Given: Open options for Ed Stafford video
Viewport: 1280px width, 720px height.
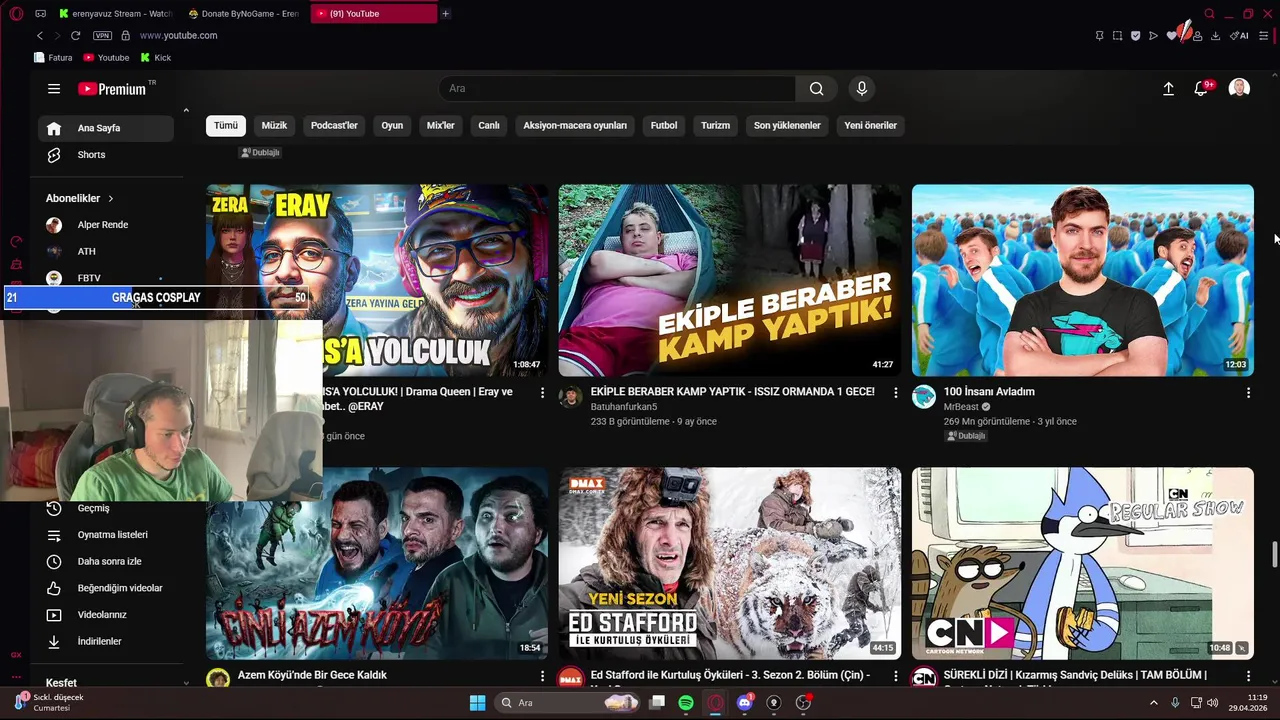Looking at the screenshot, I should point(895,676).
